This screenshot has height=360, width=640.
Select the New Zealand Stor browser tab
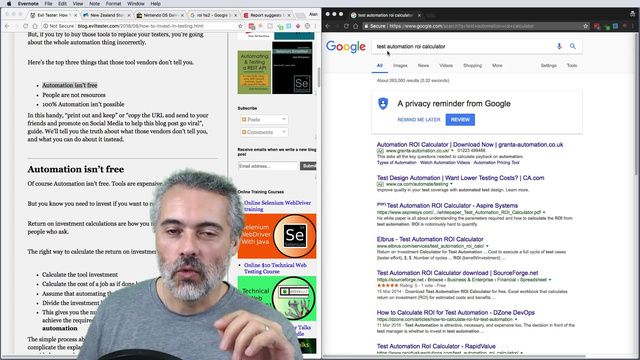click(x=107, y=15)
